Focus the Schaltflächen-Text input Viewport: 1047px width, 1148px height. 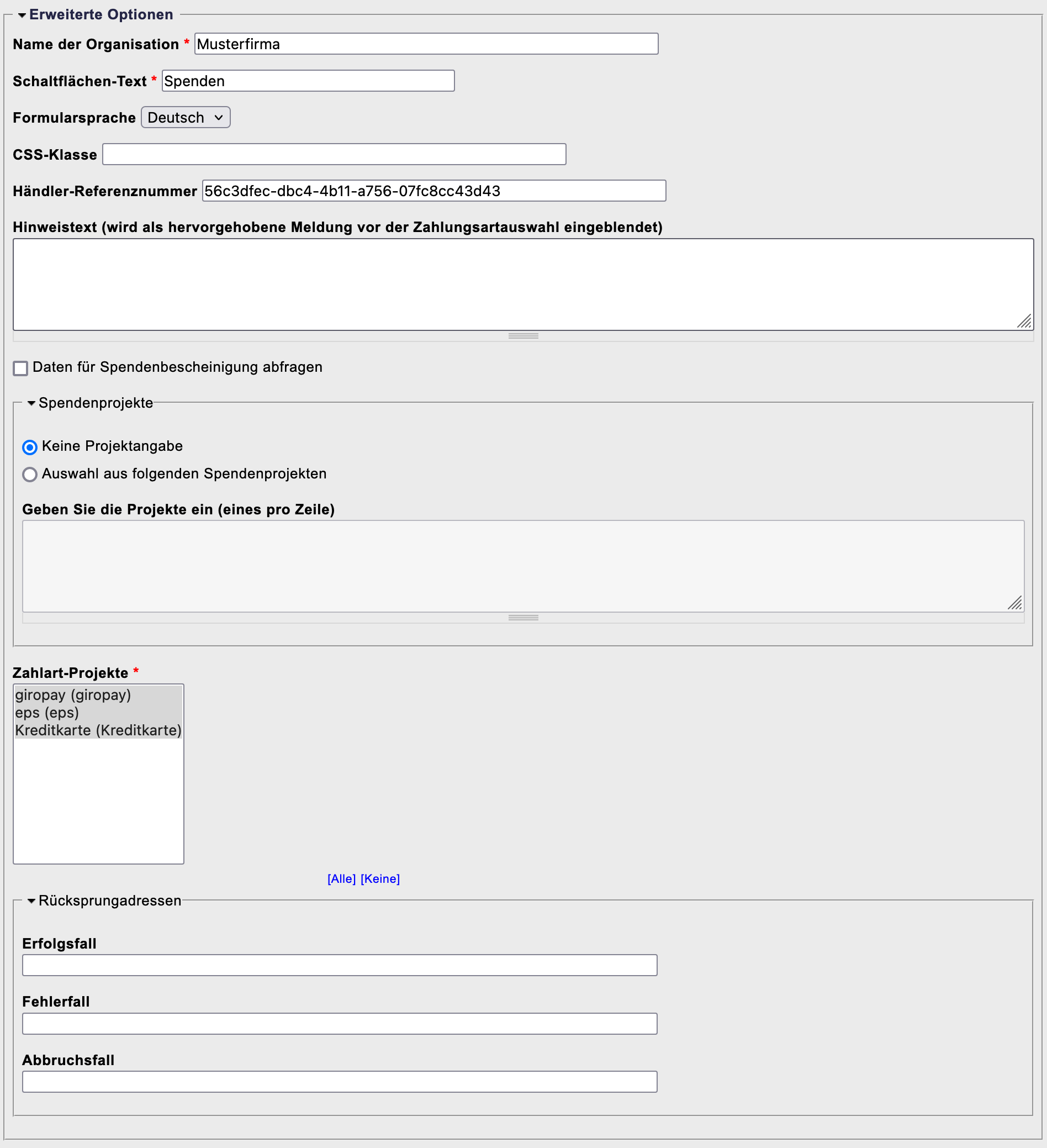click(308, 81)
